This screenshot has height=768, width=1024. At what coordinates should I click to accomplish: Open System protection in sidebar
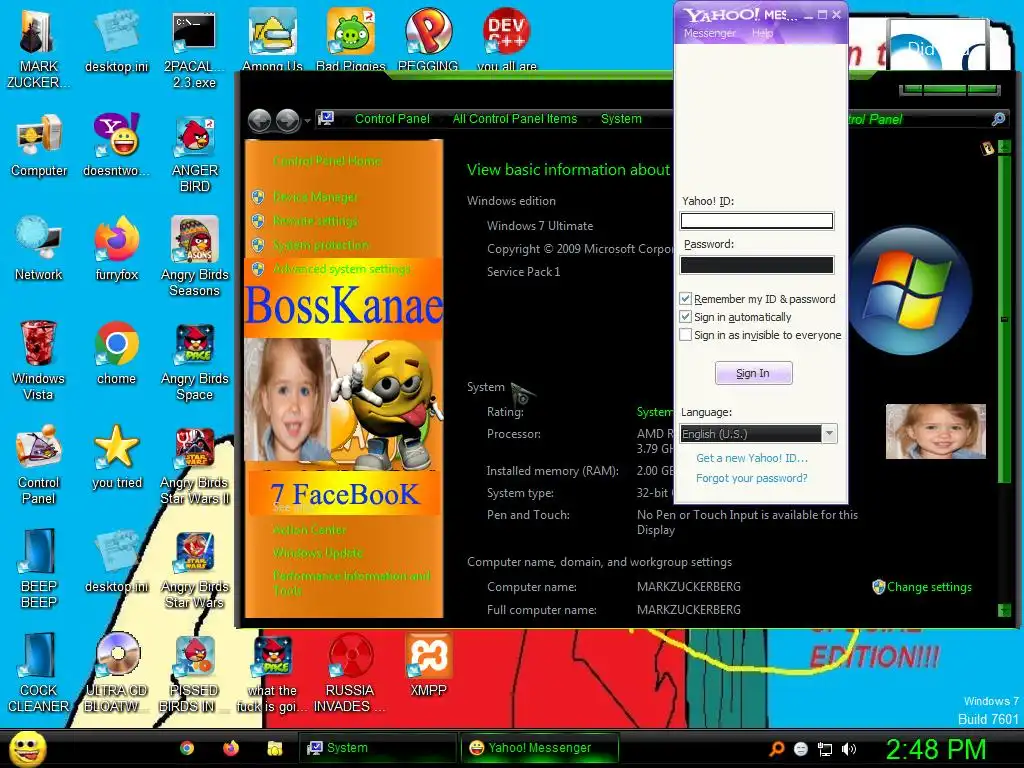point(321,245)
